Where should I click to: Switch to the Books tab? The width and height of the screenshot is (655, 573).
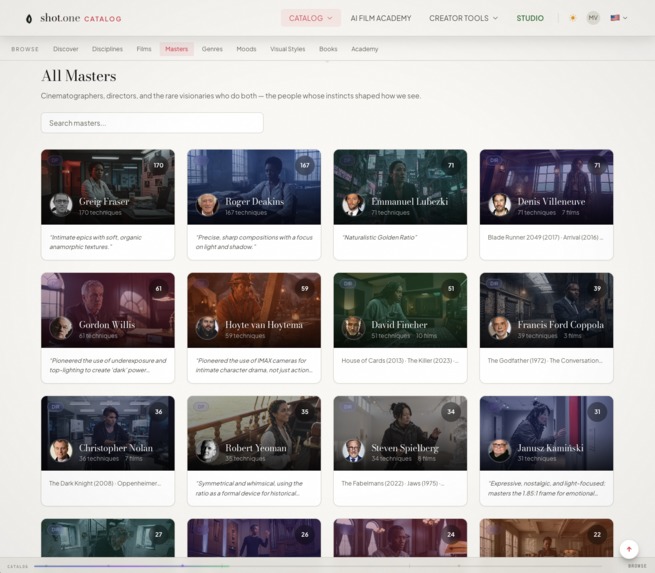point(328,49)
